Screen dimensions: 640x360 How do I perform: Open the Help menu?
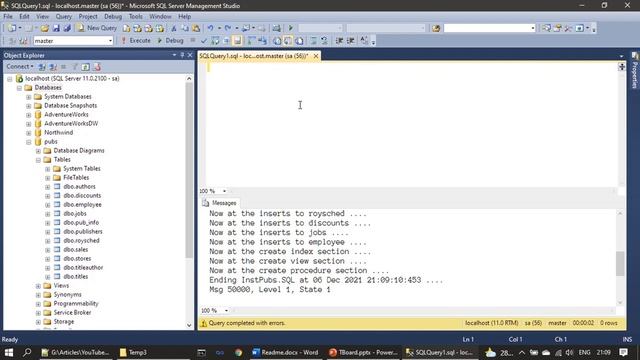point(184,16)
